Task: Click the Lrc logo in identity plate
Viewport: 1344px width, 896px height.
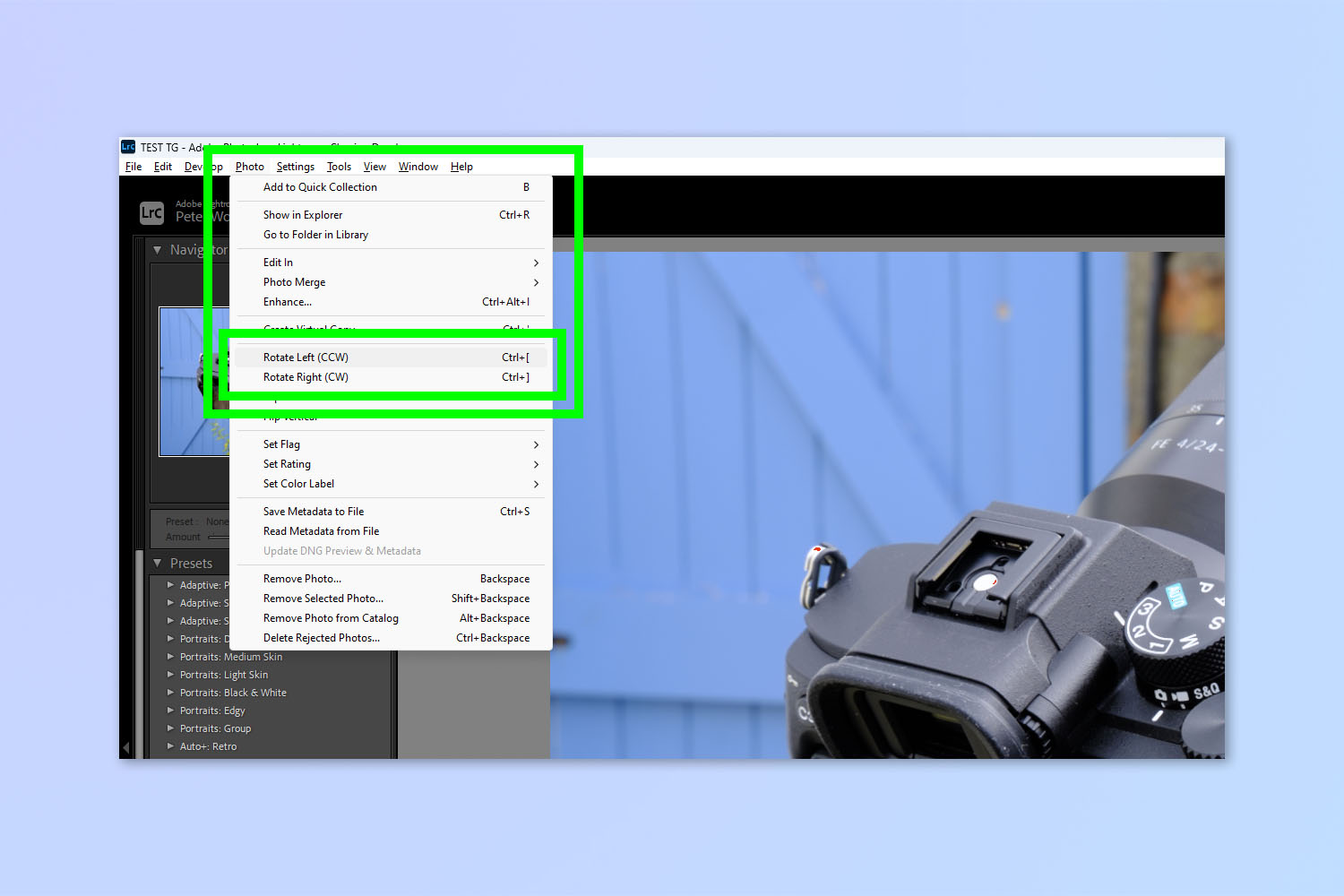Action: point(151,212)
